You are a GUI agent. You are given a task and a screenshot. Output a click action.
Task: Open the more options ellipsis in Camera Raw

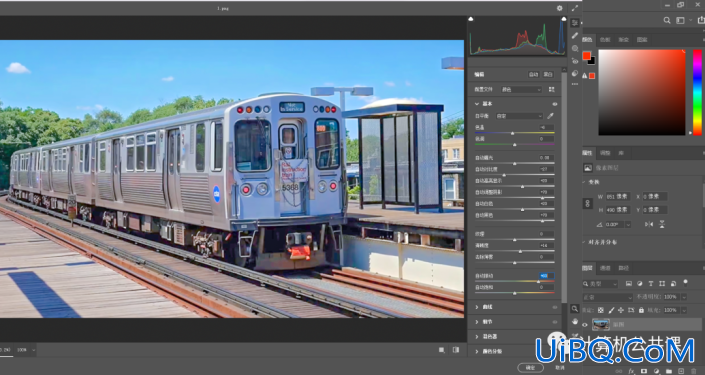pyautogui.click(x=575, y=84)
